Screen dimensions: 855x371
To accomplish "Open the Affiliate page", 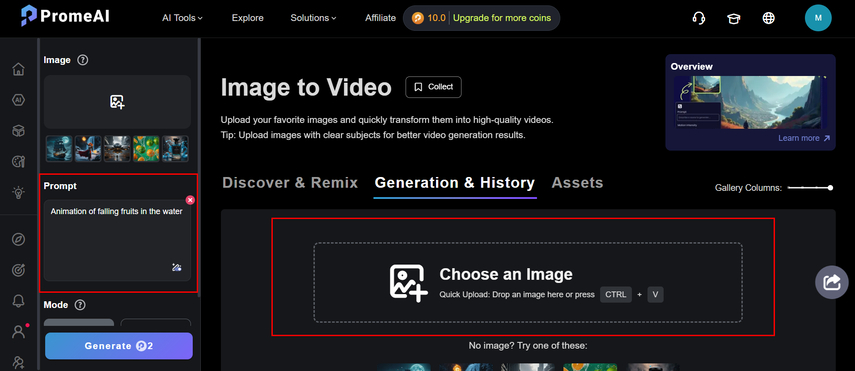I will [x=380, y=18].
